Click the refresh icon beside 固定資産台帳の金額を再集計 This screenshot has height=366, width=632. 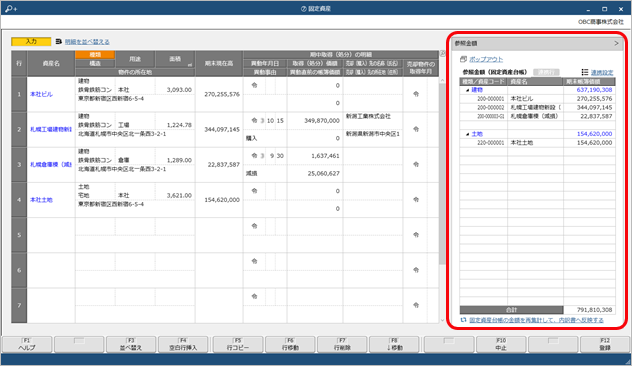click(464, 320)
